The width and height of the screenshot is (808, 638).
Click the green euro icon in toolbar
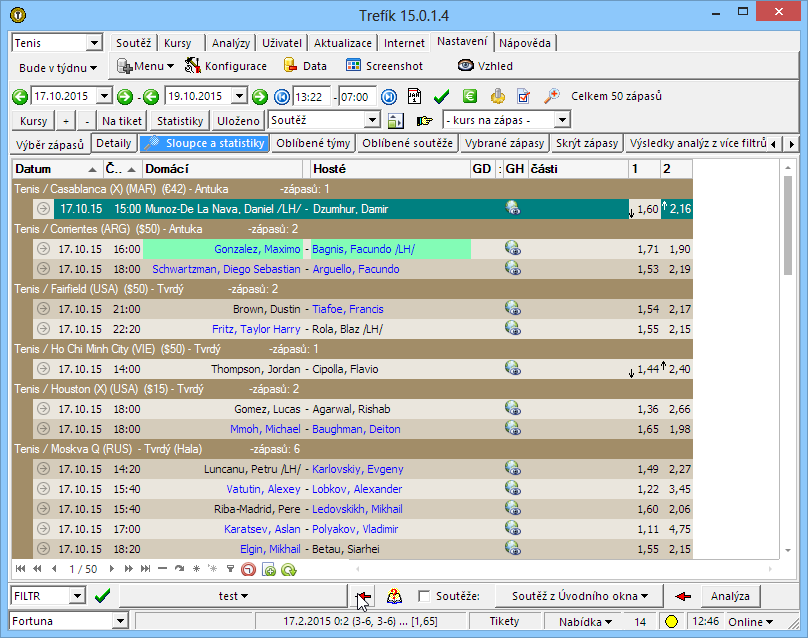(x=469, y=97)
